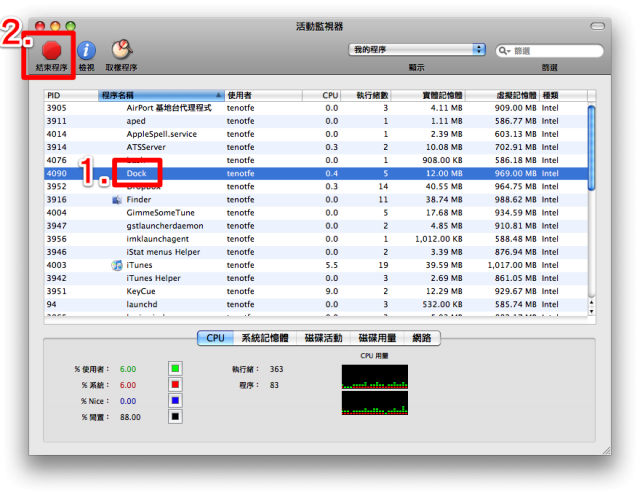Click the black idle CPU color swatch

[175, 417]
